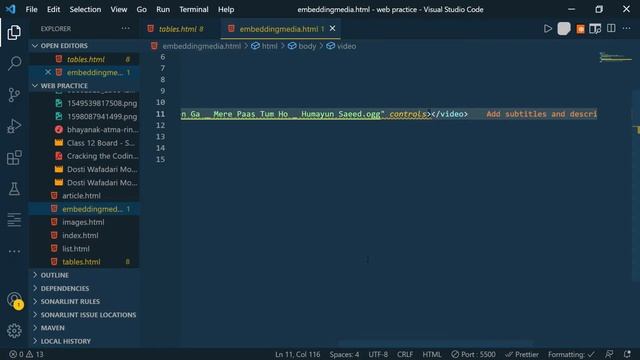Select the embeddingmedia.html editor tab
This screenshot has height=360, width=640.
point(279,29)
